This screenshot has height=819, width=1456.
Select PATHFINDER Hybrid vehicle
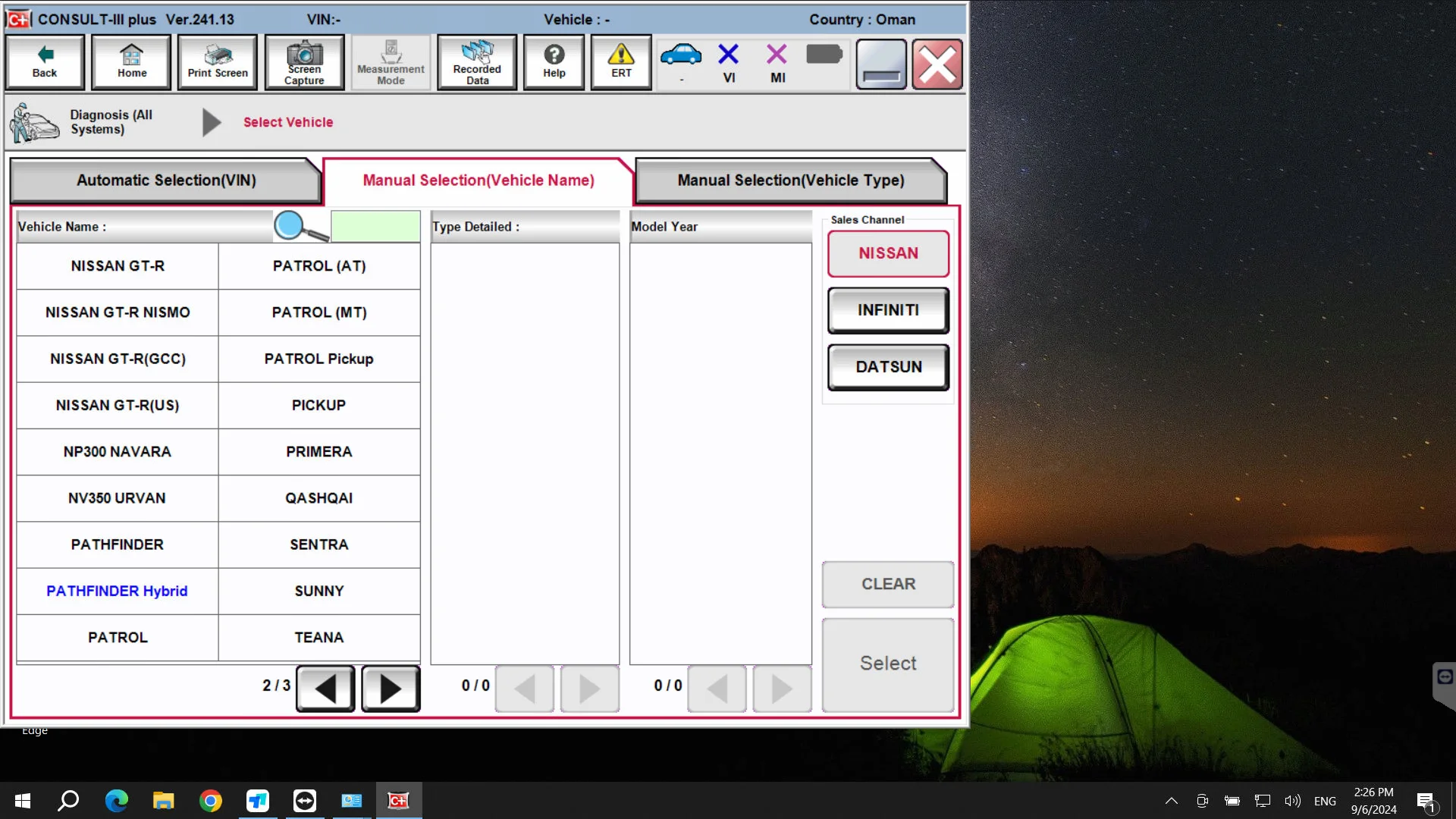click(118, 591)
